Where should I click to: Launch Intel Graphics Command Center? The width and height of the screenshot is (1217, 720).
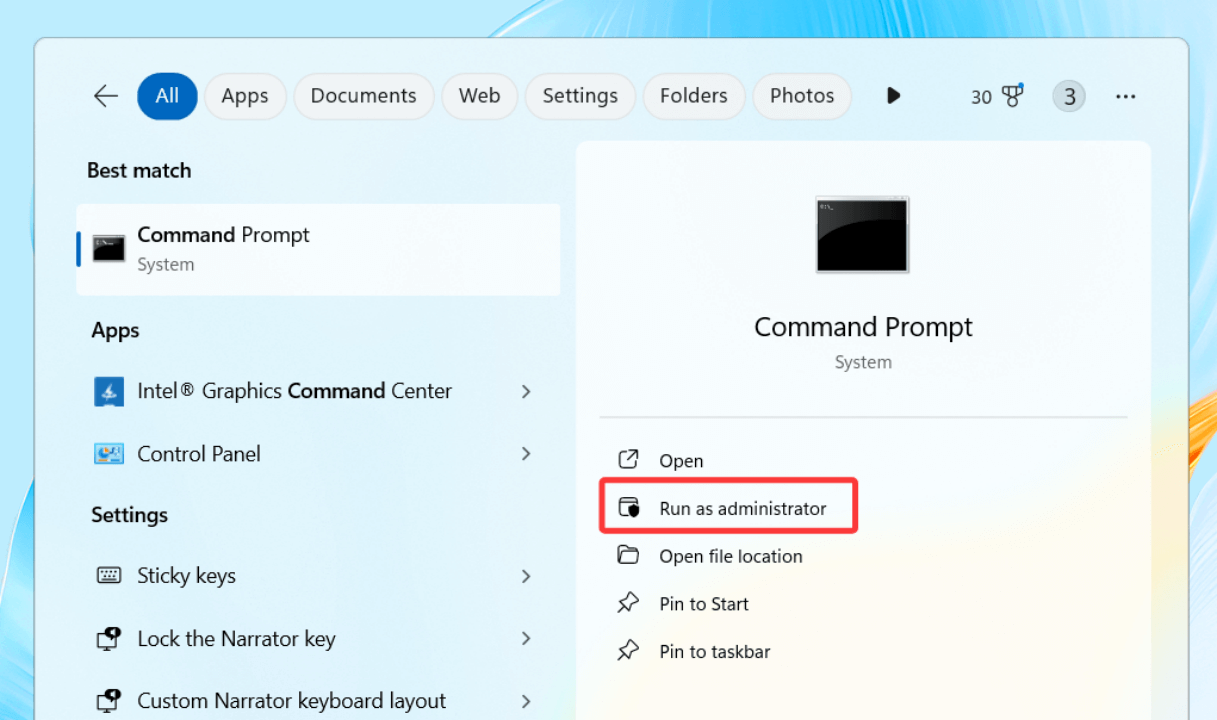pyautogui.click(x=293, y=391)
